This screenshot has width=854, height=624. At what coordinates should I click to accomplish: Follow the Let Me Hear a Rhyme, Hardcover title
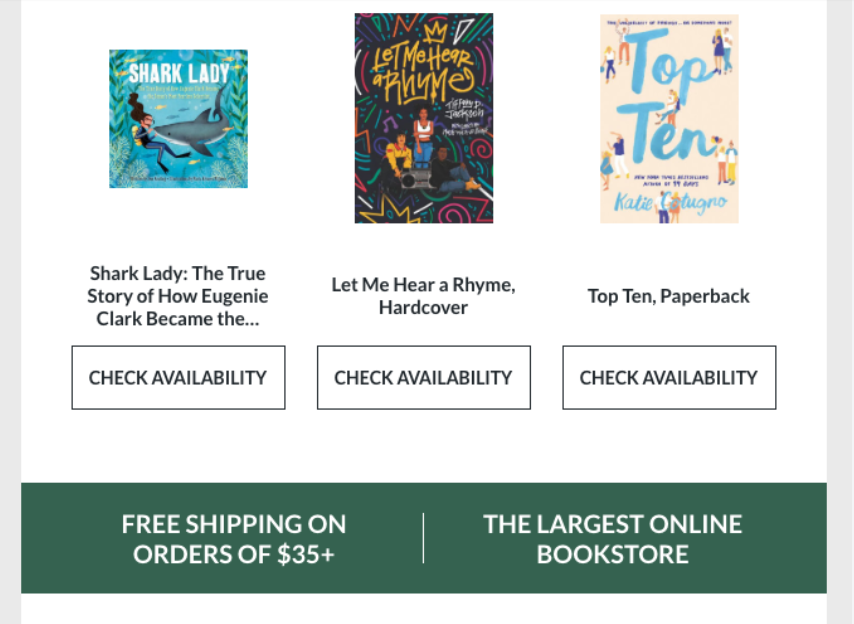424,296
